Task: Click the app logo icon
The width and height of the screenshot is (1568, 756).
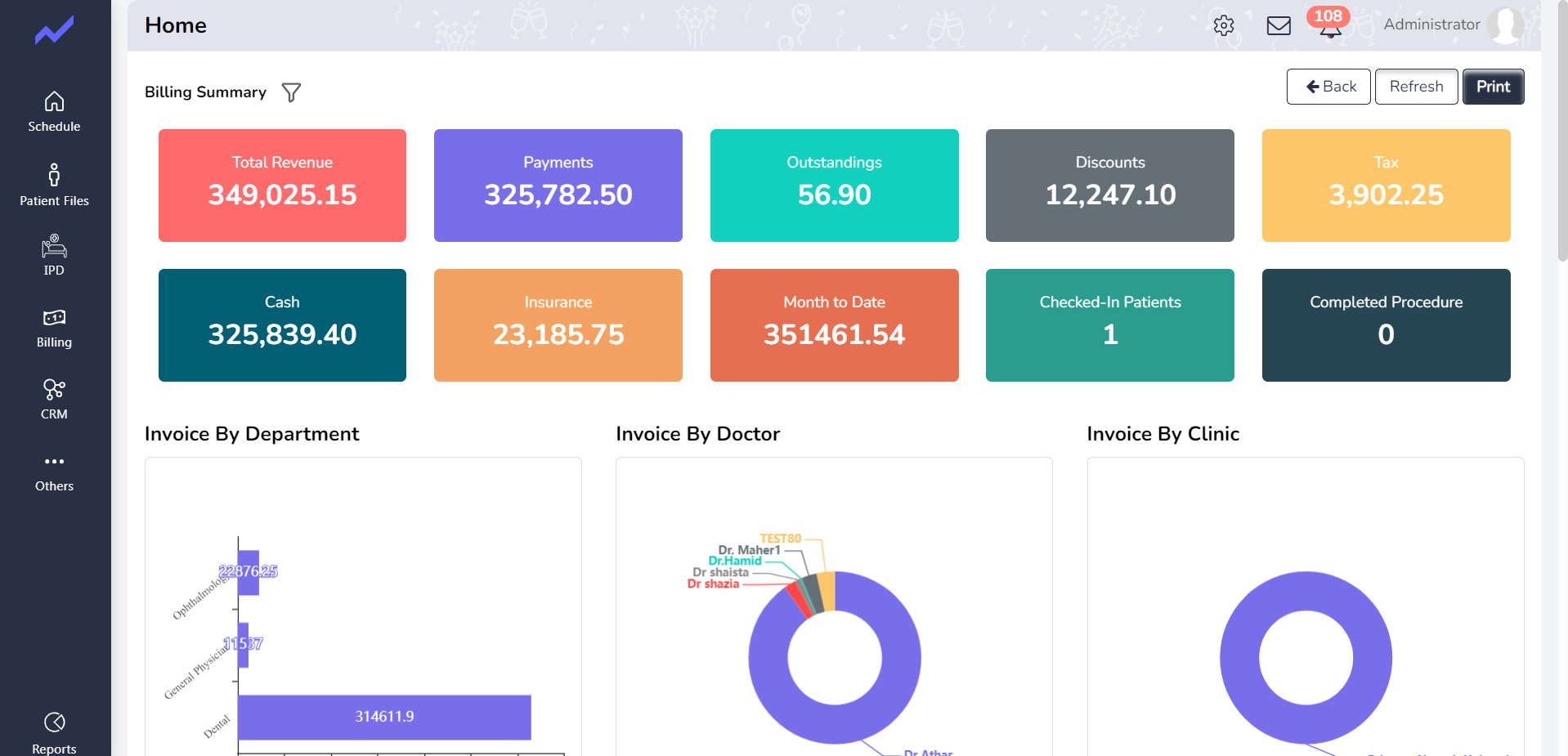Action: (x=54, y=31)
